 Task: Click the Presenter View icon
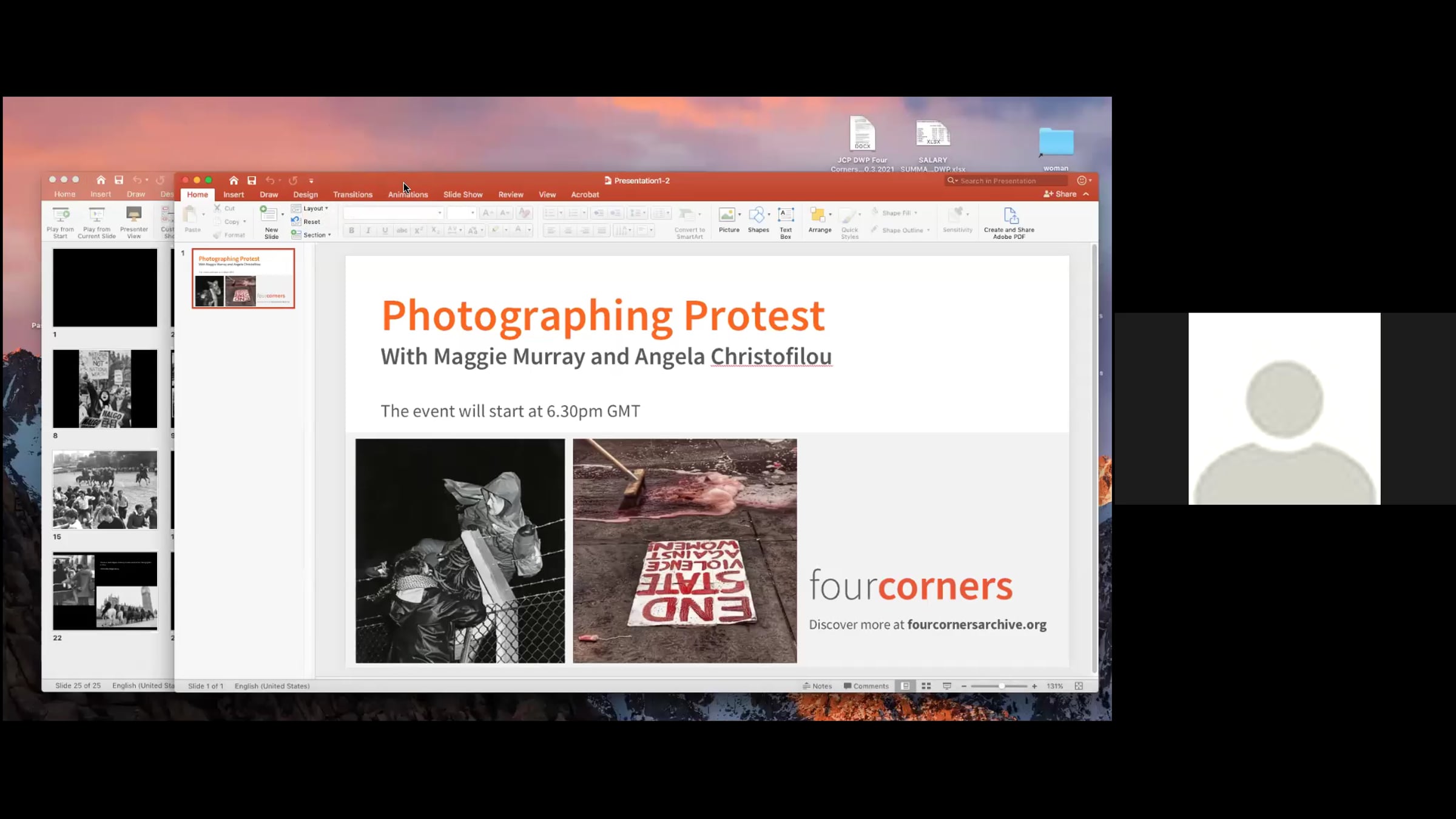133,216
